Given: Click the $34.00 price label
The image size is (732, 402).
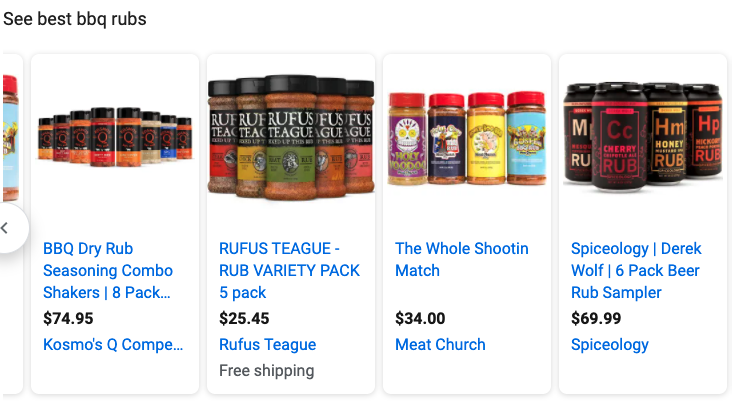Looking at the screenshot, I should click(420, 318).
